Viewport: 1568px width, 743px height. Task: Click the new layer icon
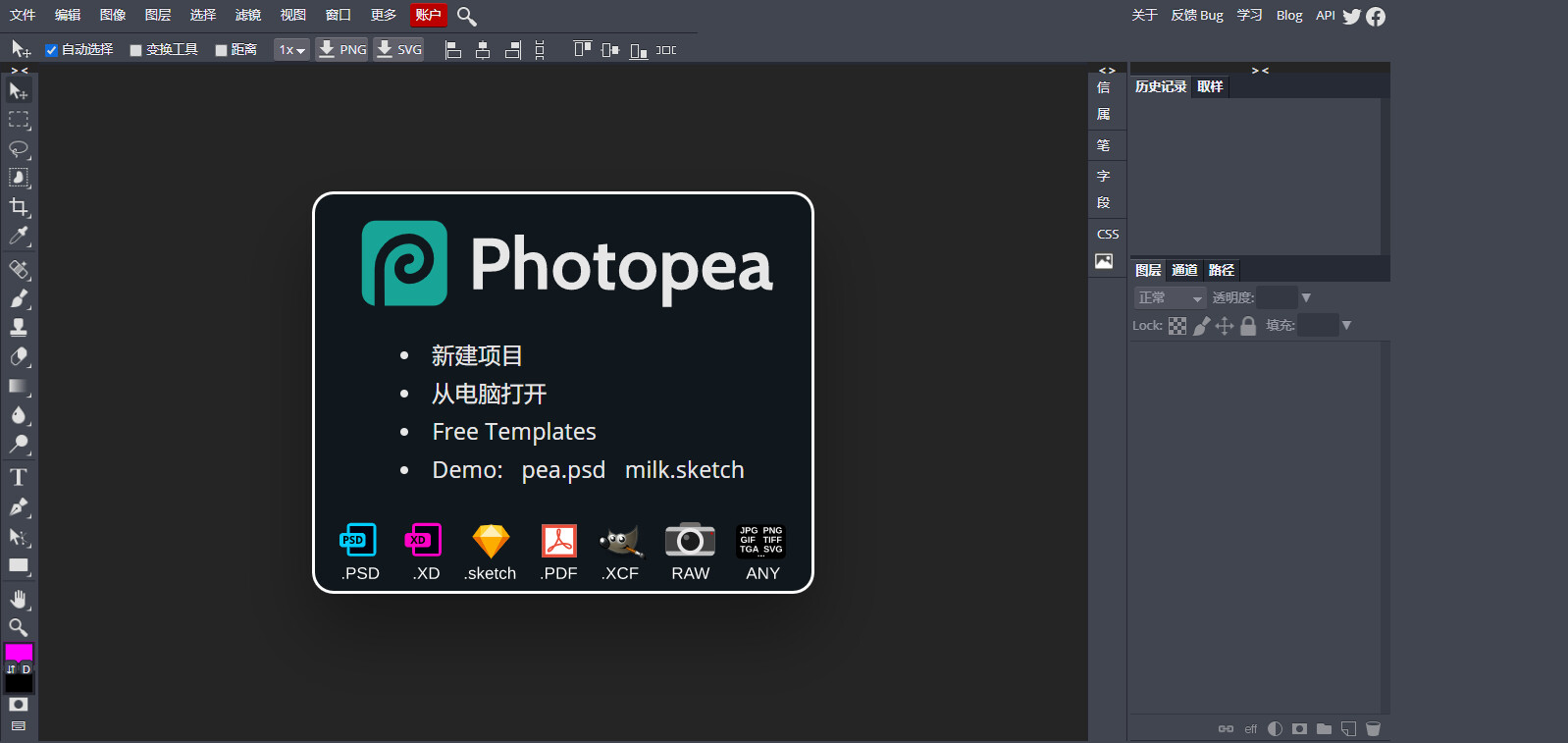coord(1348,728)
